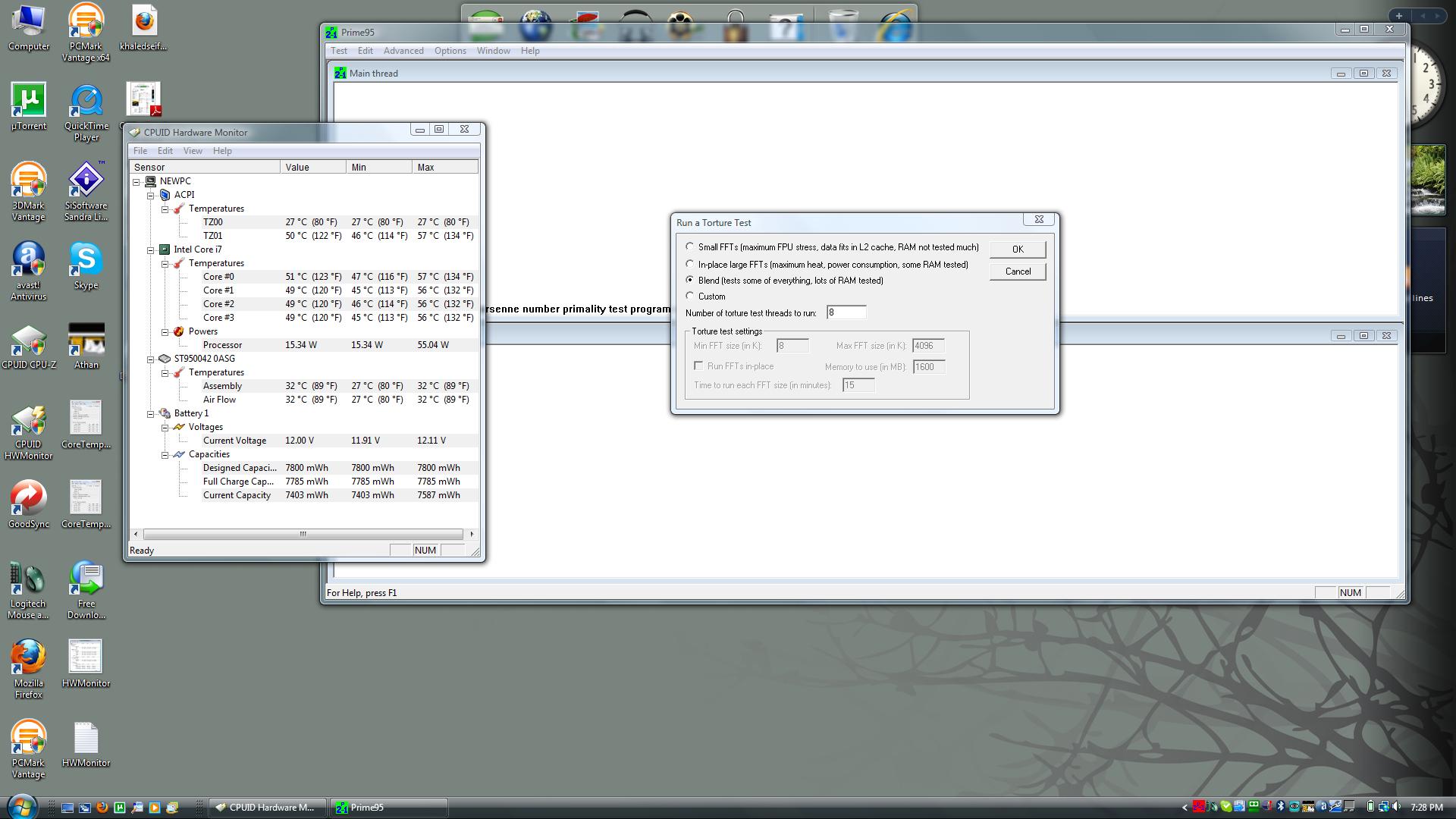
Task: Toggle Run FFTs in-place checkbox
Action: tap(698, 366)
